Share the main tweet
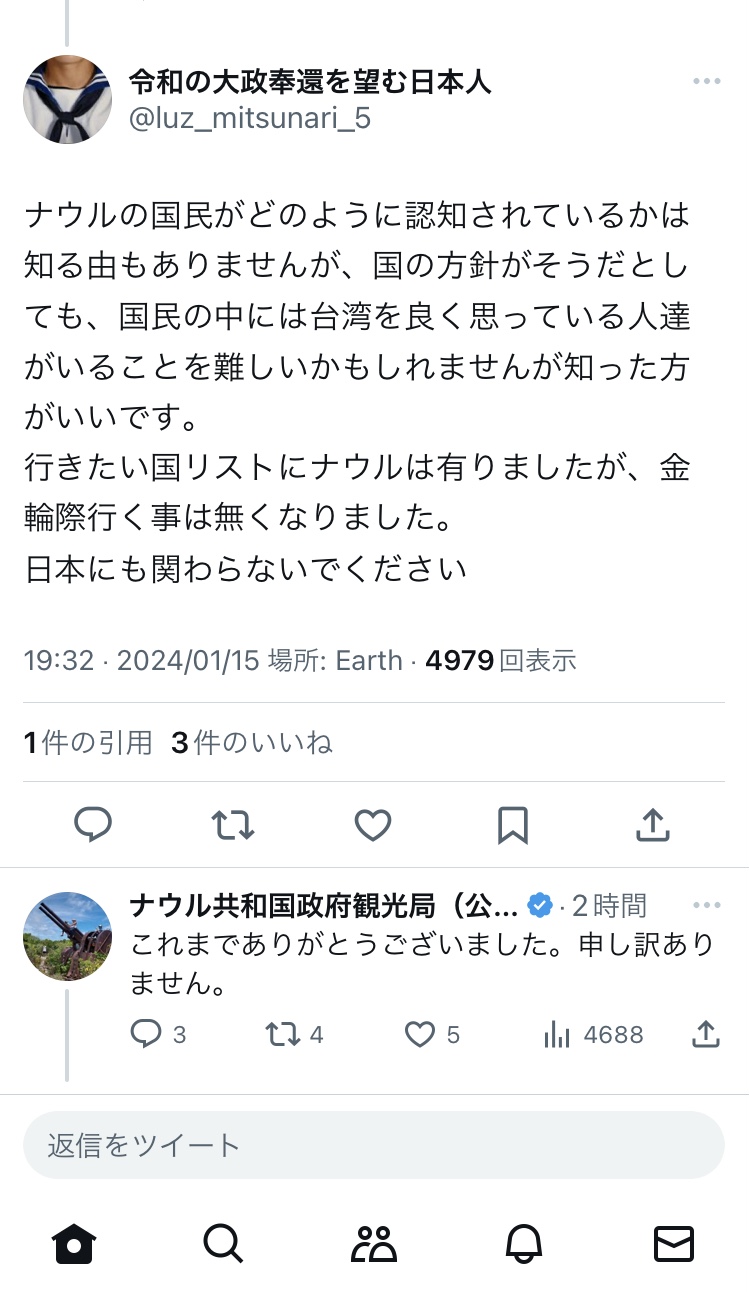 [x=652, y=825]
